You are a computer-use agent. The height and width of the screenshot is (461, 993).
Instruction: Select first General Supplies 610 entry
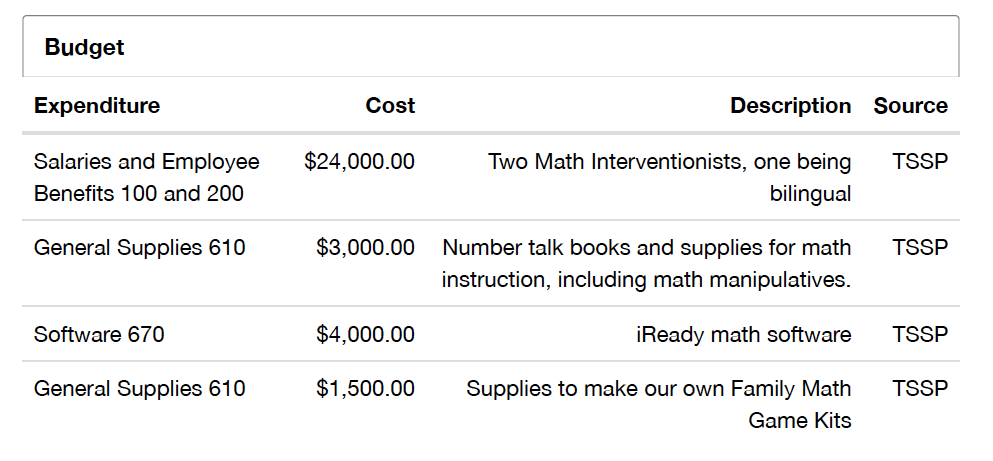pyautogui.click(x=139, y=247)
